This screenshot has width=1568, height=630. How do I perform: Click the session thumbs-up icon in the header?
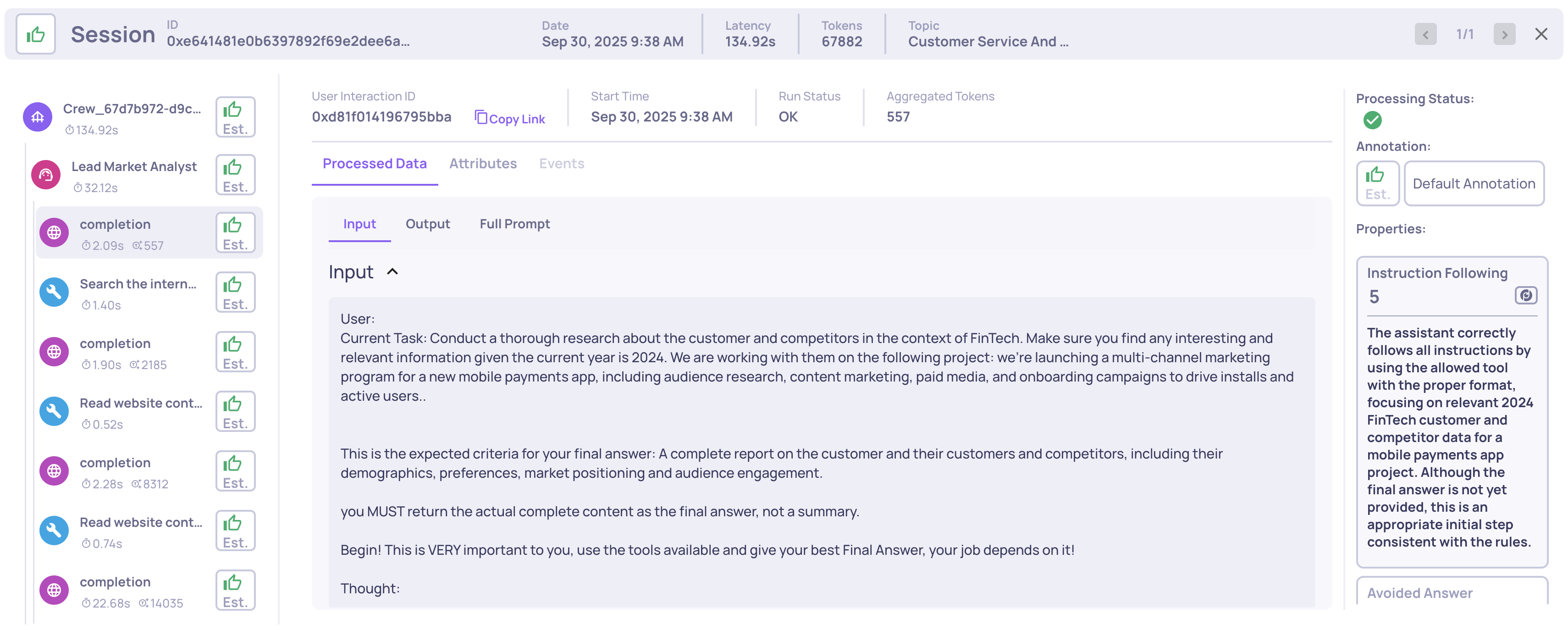(35, 35)
